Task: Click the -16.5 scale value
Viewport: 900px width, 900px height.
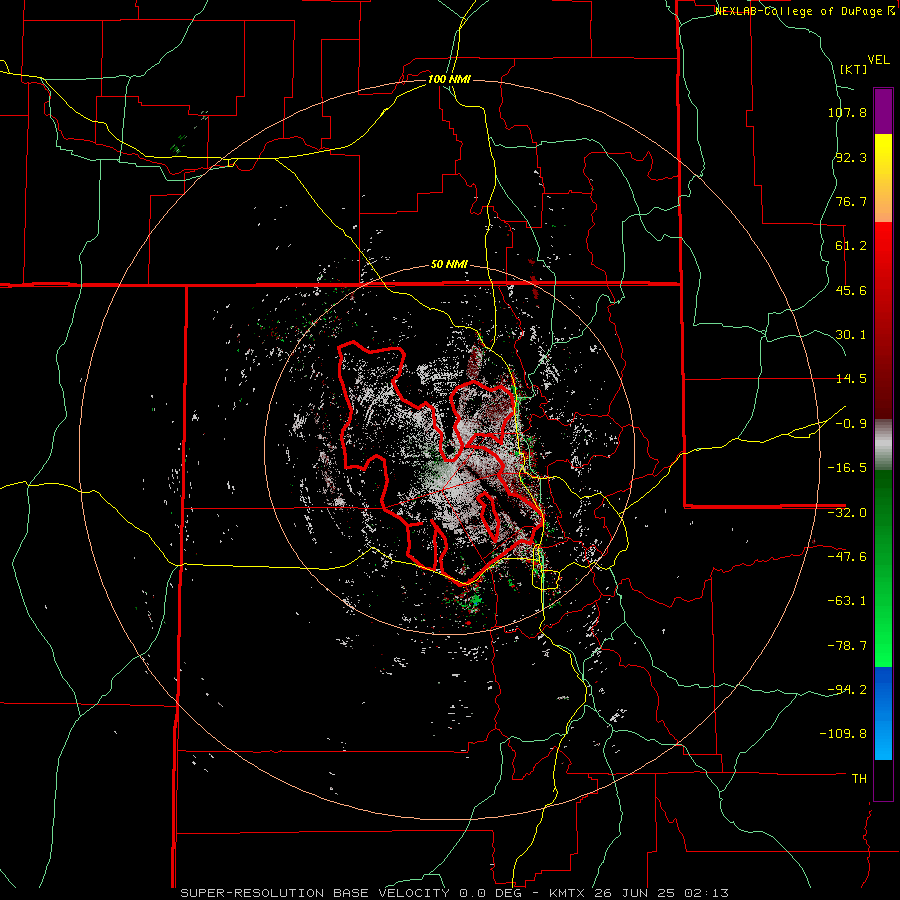Action: (x=847, y=468)
